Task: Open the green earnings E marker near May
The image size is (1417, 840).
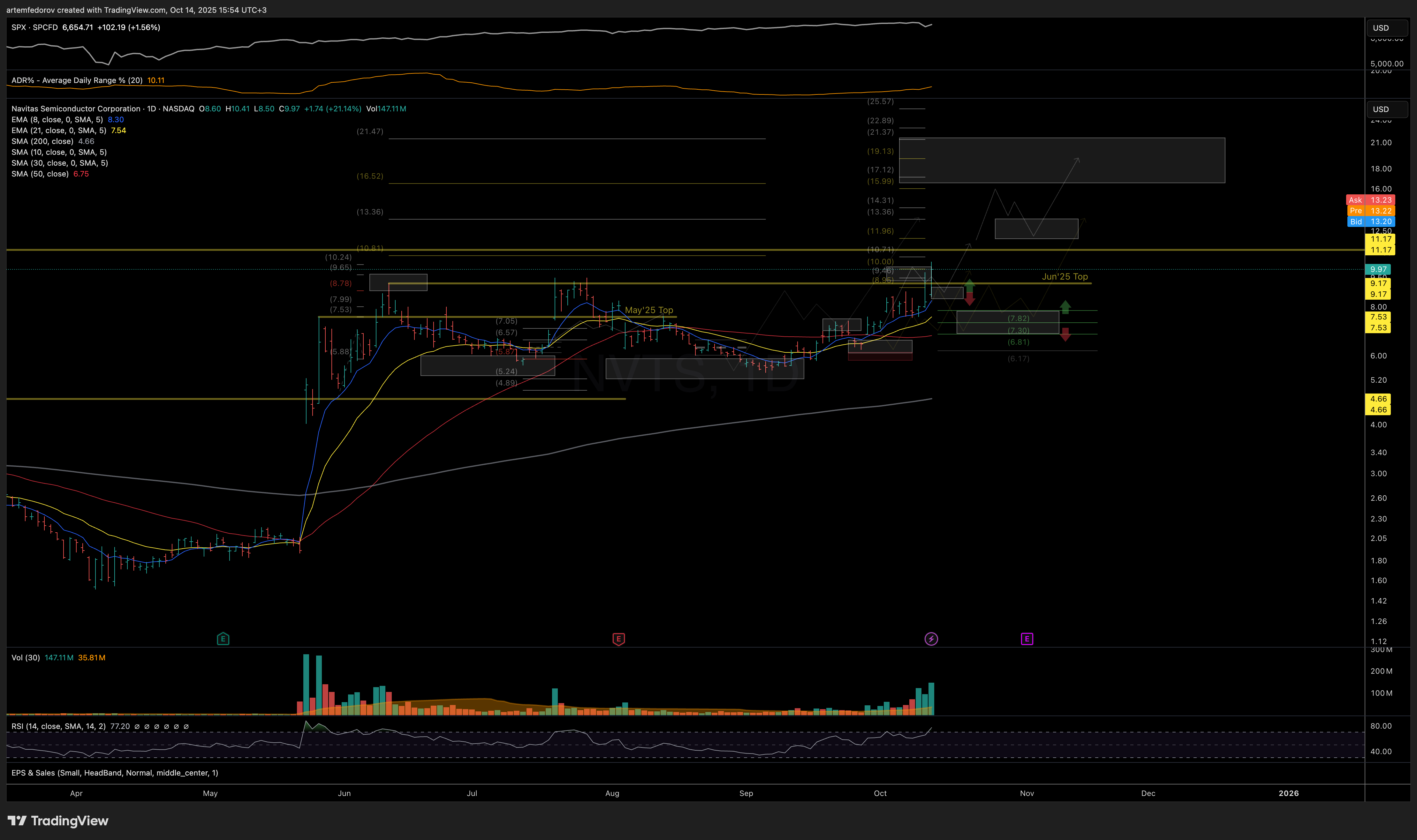Action: (x=223, y=639)
